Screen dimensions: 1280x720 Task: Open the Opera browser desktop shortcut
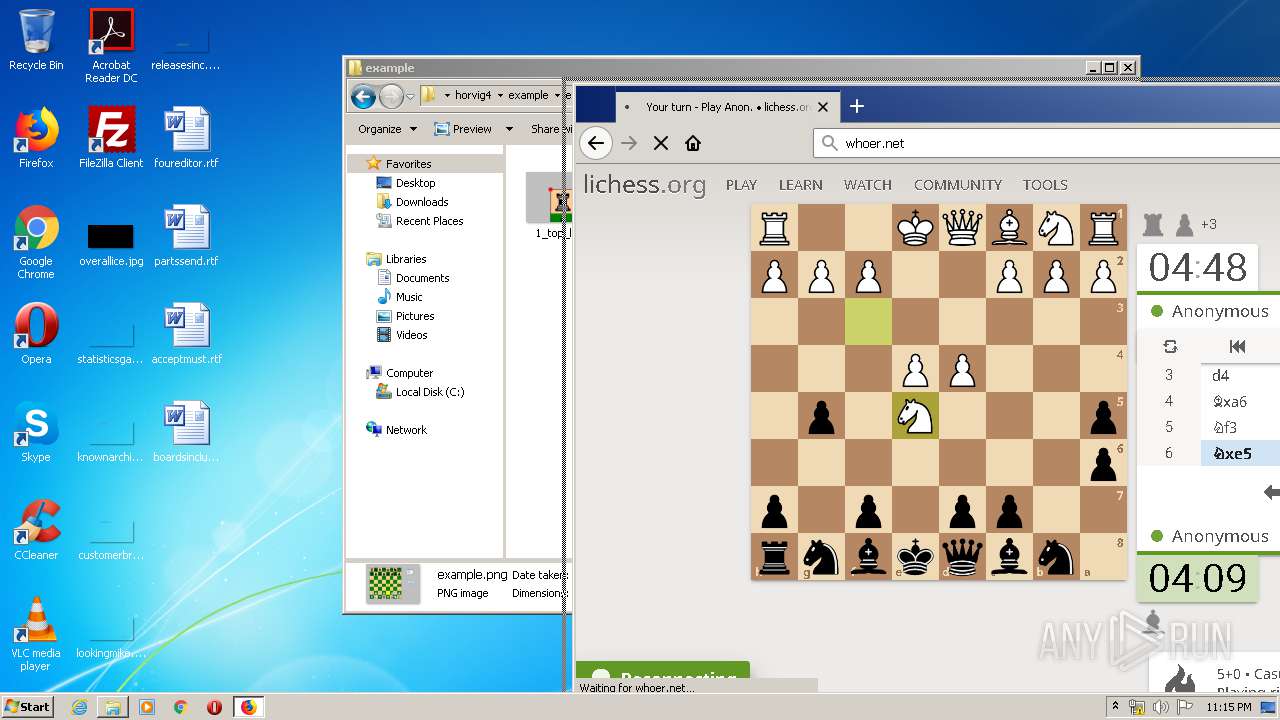36,334
